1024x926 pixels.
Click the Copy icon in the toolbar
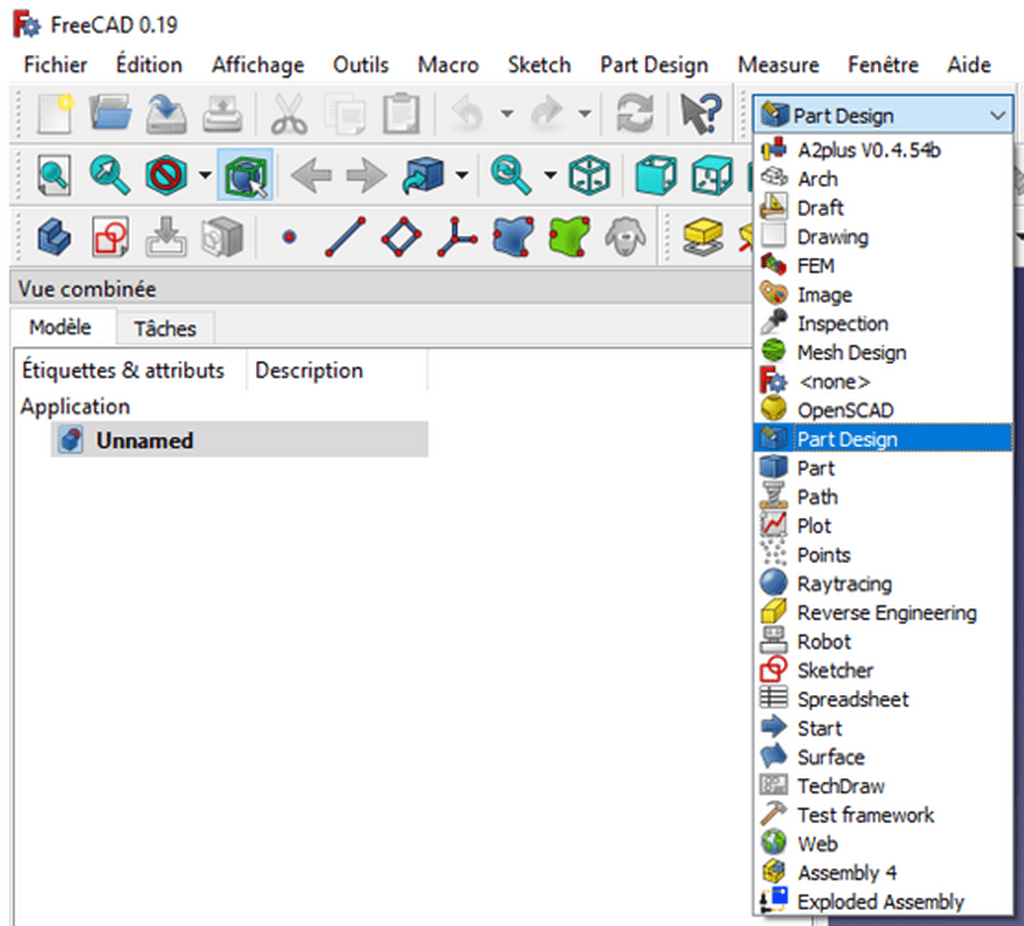pos(345,114)
